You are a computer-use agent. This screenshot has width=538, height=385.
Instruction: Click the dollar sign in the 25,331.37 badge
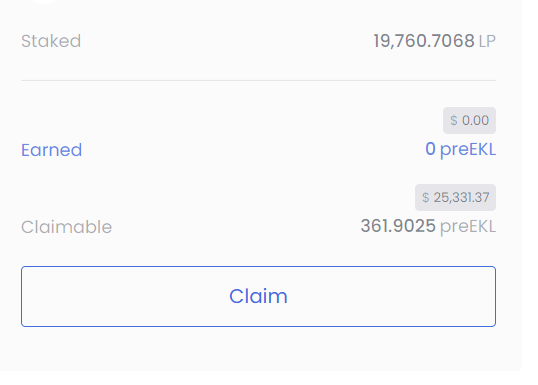point(425,197)
